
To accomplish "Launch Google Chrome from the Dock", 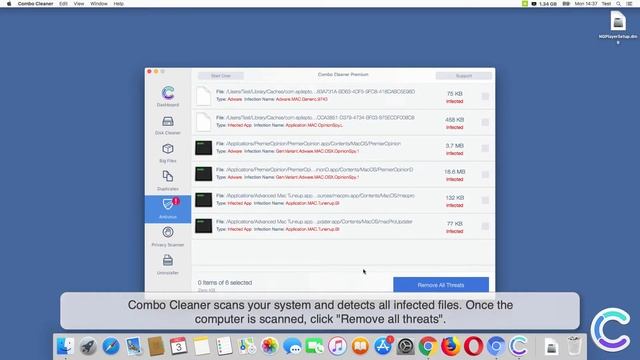I will coord(428,346).
